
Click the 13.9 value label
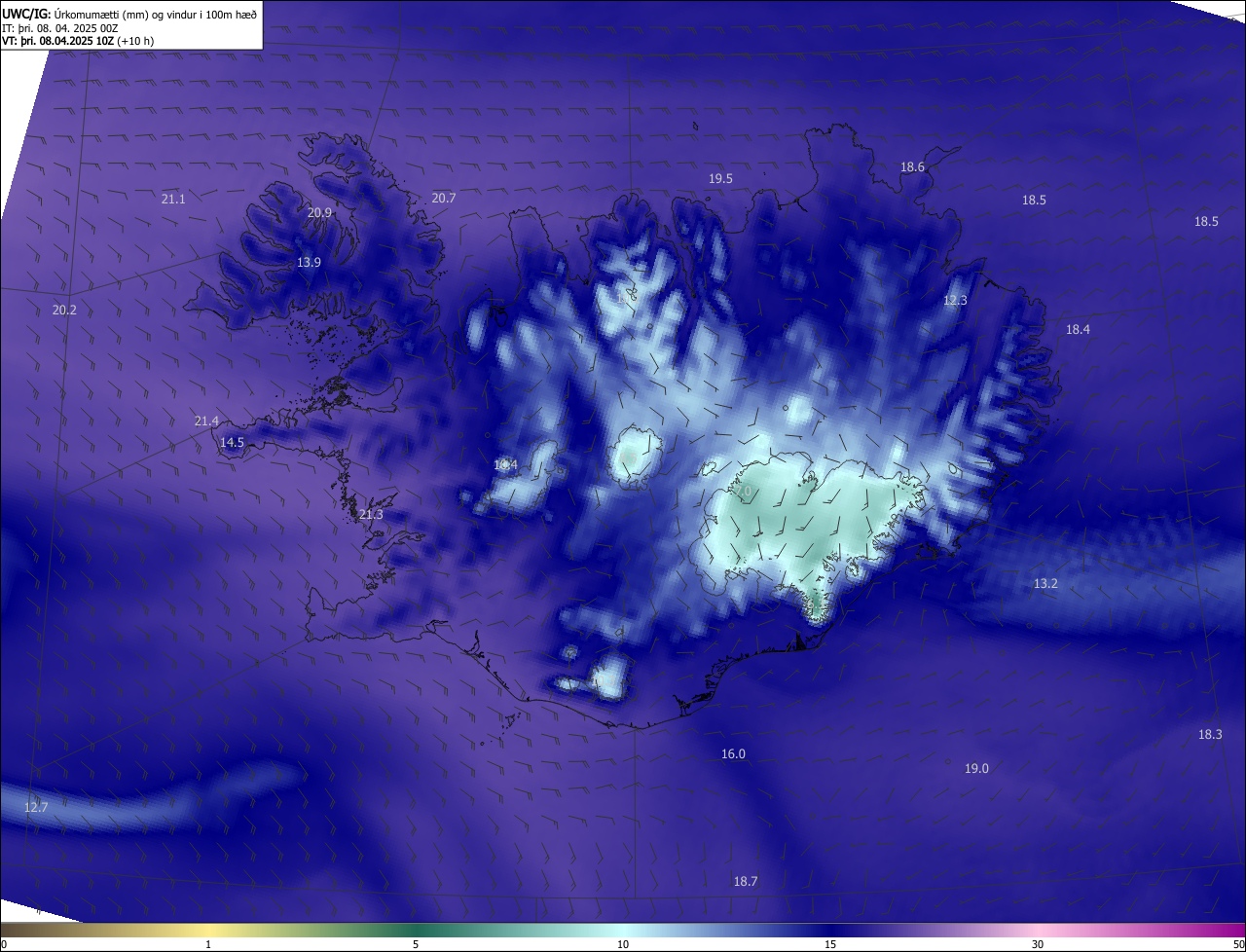[309, 263]
